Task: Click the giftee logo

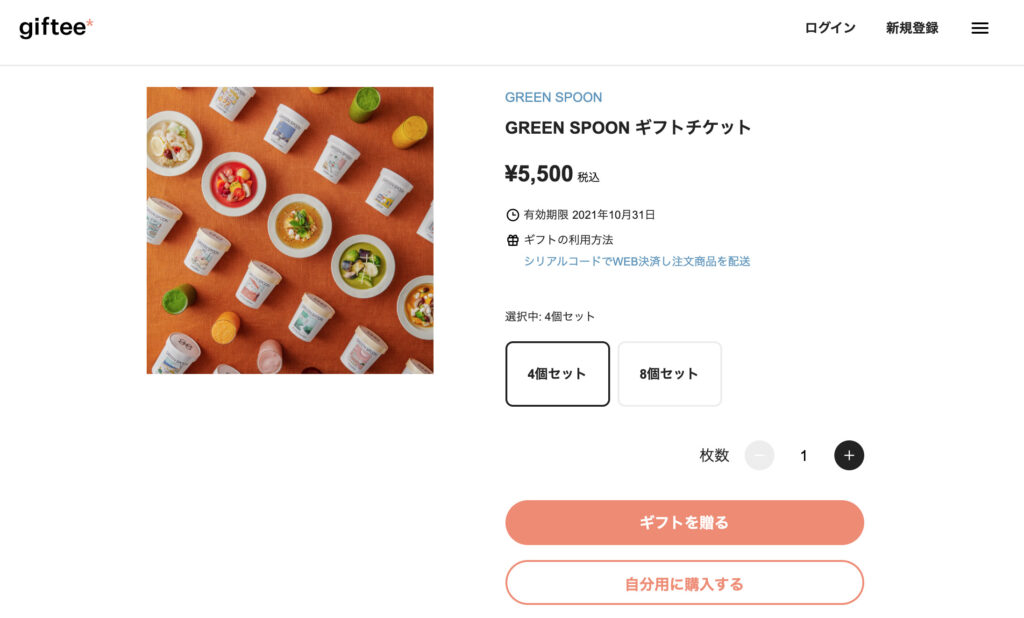Action: pos(54,28)
